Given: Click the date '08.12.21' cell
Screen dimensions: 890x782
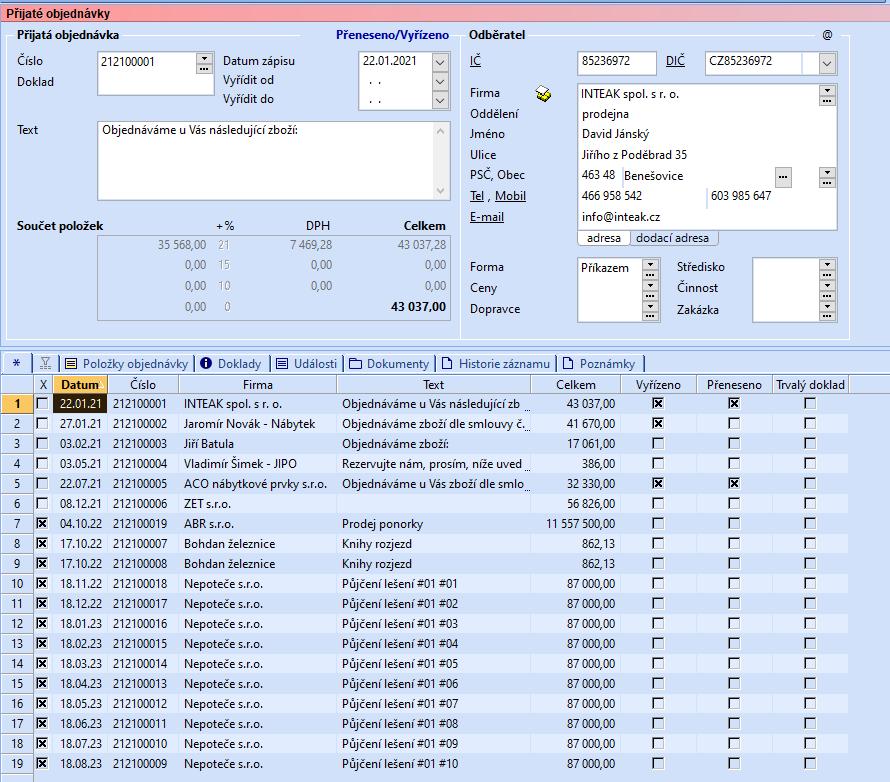Looking at the screenshot, I should pos(81,503).
